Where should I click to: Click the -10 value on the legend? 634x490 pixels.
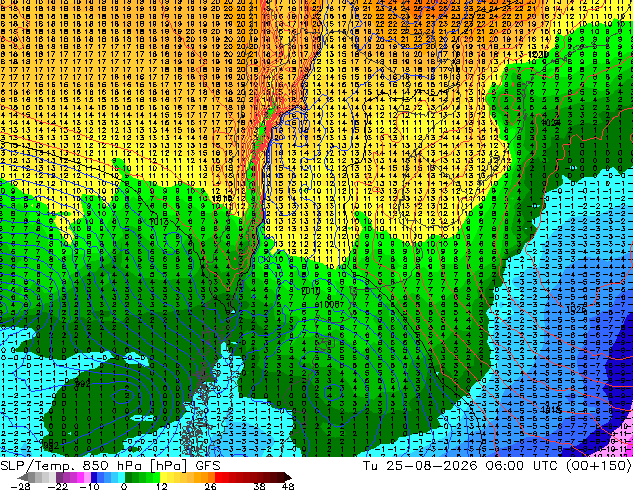tap(89, 486)
